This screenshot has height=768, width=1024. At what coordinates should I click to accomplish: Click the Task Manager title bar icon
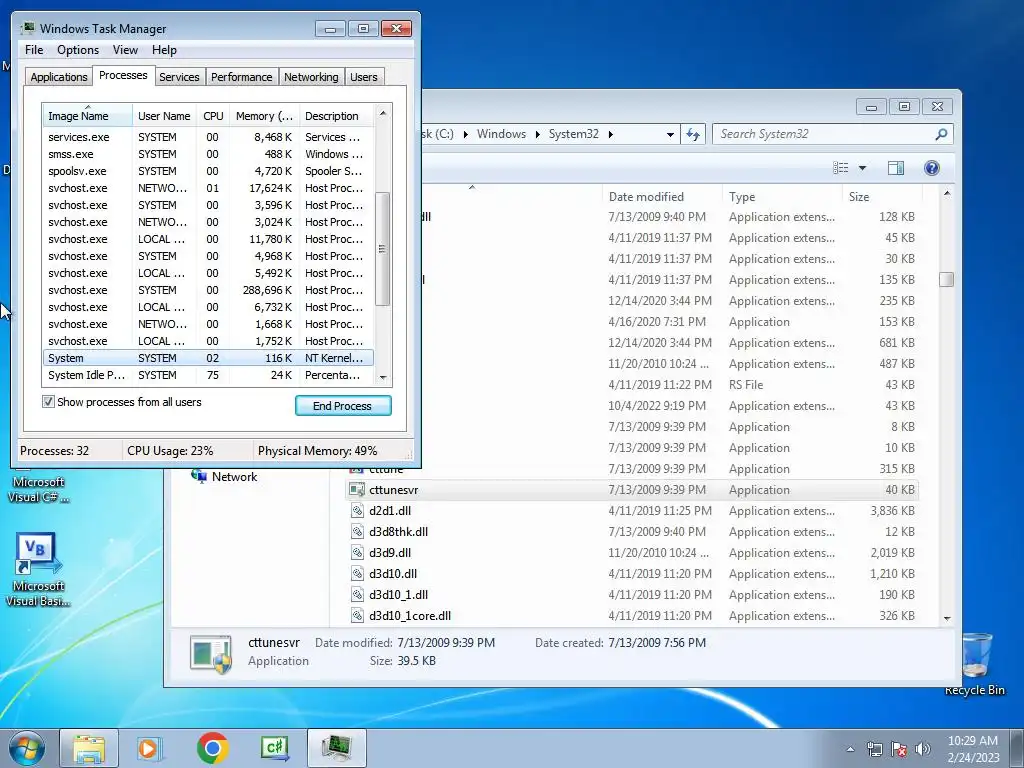27,28
